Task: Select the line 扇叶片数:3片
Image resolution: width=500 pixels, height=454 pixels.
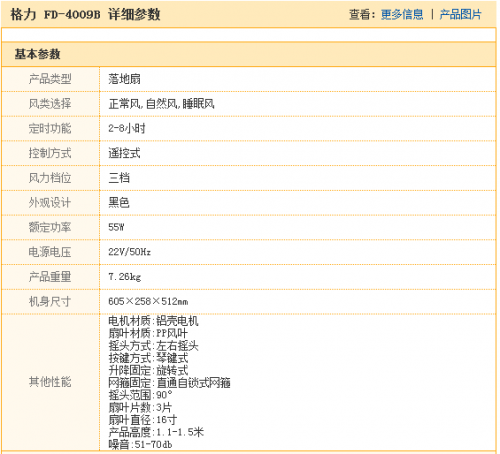Action: [x=140, y=407]
